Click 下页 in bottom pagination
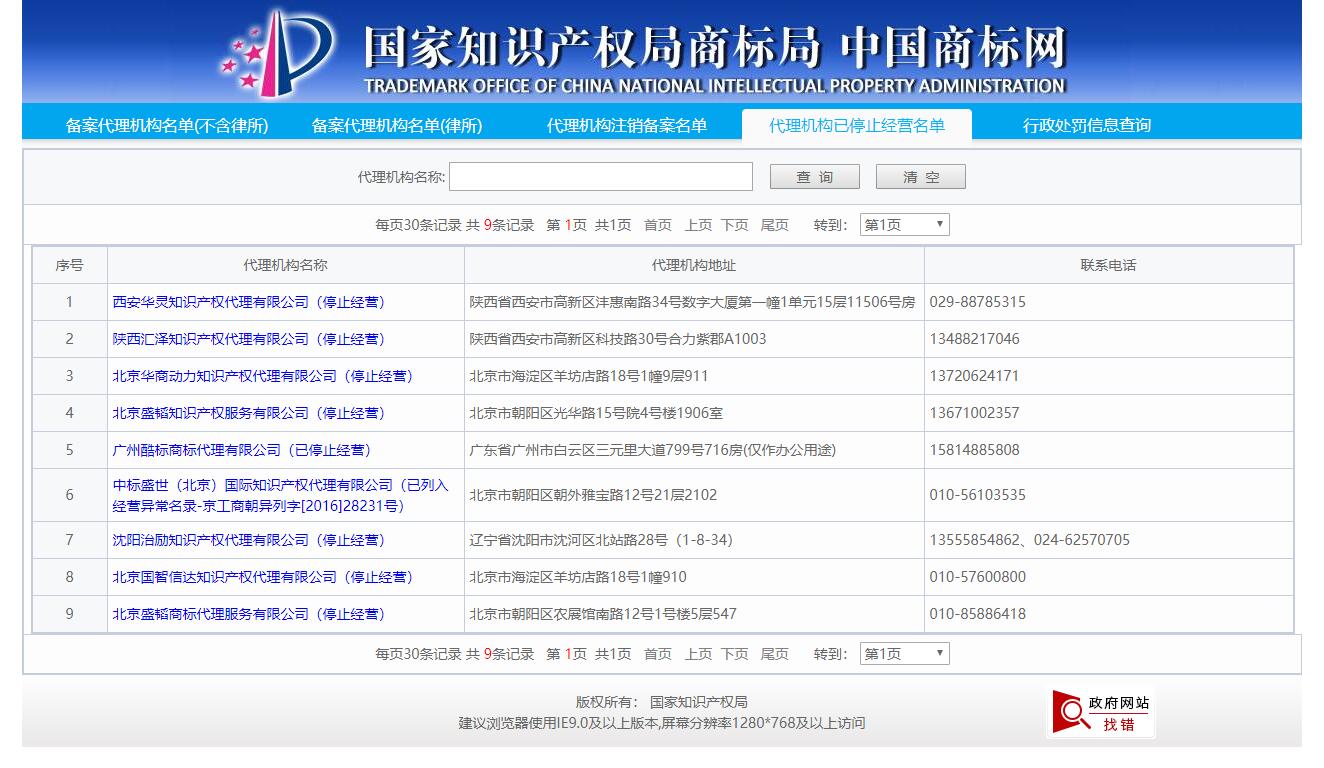The image size is (1324, 768). 735,654
